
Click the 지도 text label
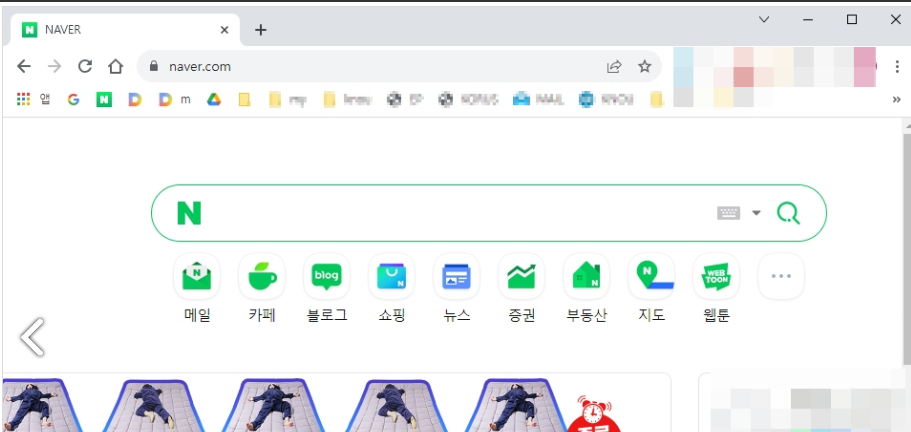[651, 315]
